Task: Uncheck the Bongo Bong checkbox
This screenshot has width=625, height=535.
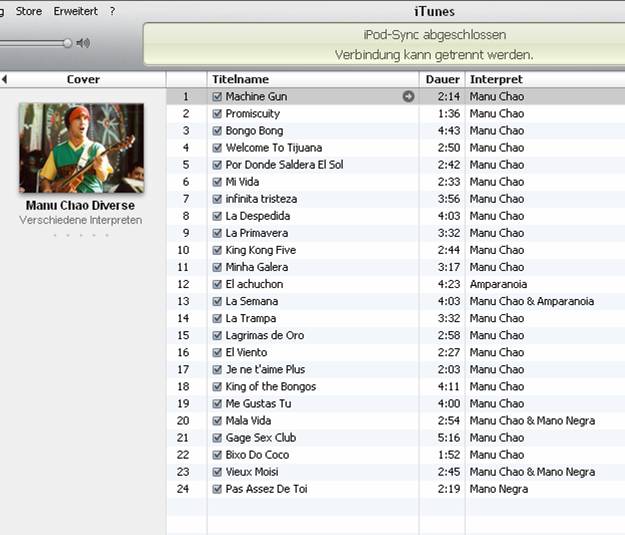Action: (217, 131)
